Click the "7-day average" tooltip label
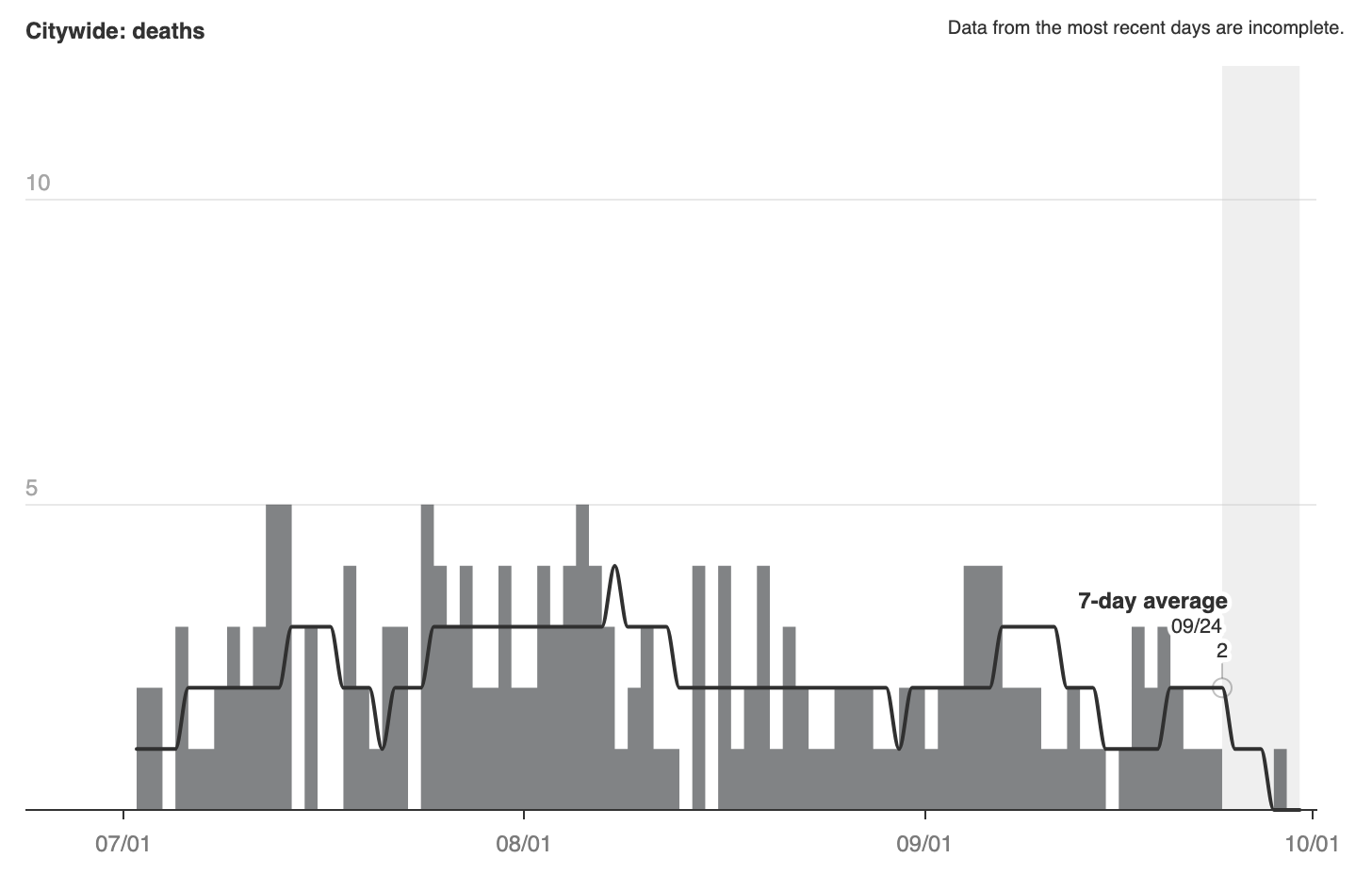Screen dimensions: 1372x874 tap(1152, 601)
